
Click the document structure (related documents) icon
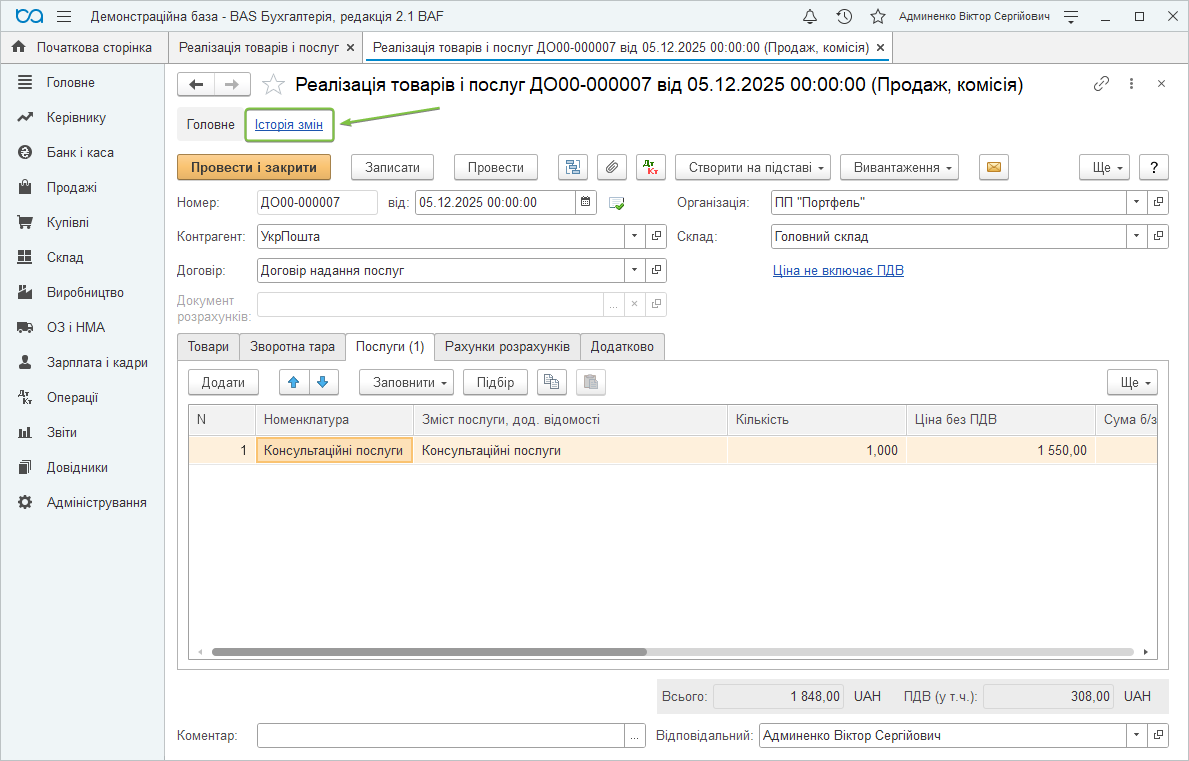(572, 167)
